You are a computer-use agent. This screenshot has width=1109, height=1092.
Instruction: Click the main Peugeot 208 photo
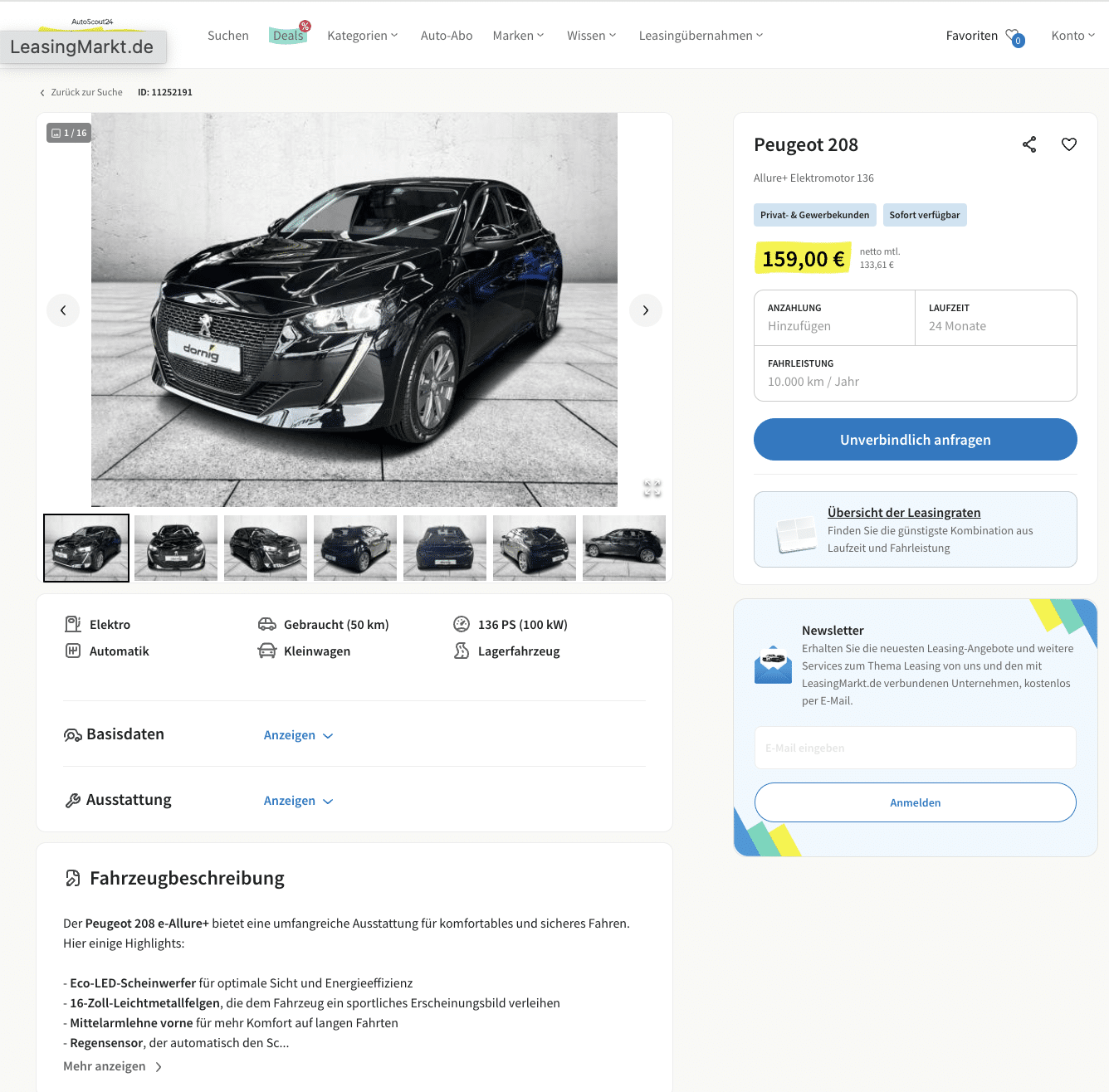coord(354,310)
